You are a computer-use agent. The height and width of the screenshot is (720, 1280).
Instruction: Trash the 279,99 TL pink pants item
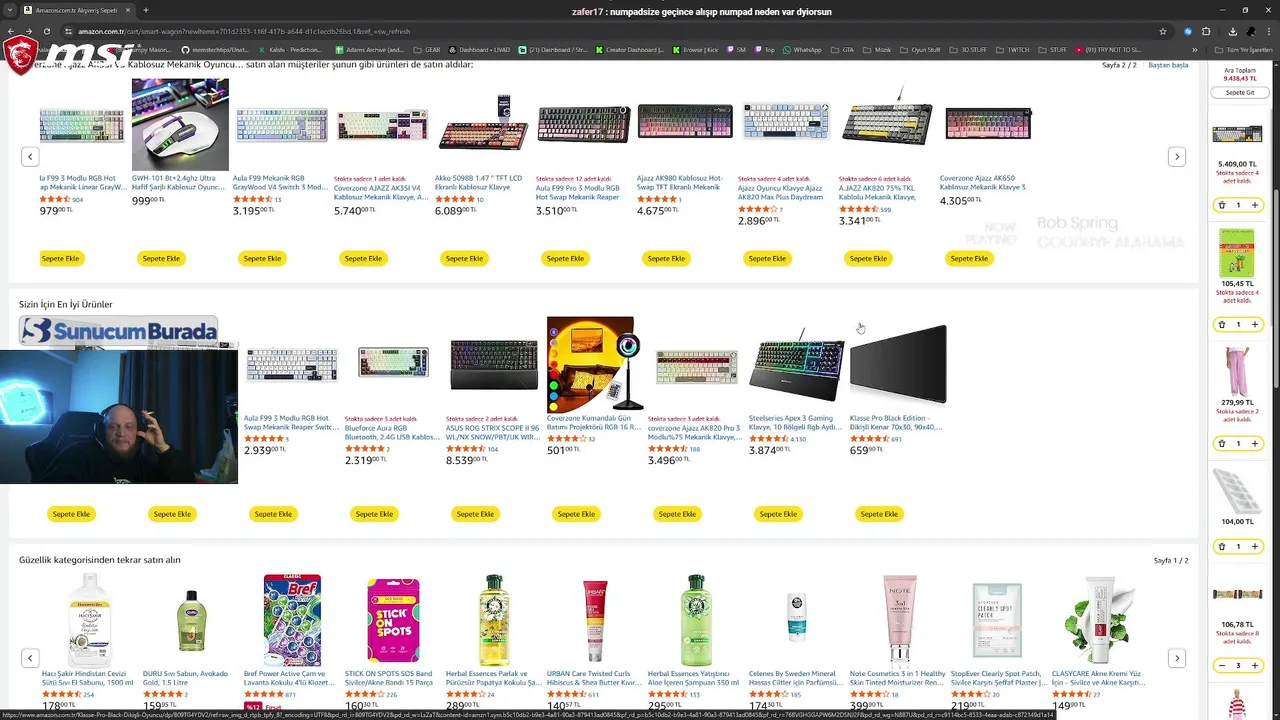1221,443
